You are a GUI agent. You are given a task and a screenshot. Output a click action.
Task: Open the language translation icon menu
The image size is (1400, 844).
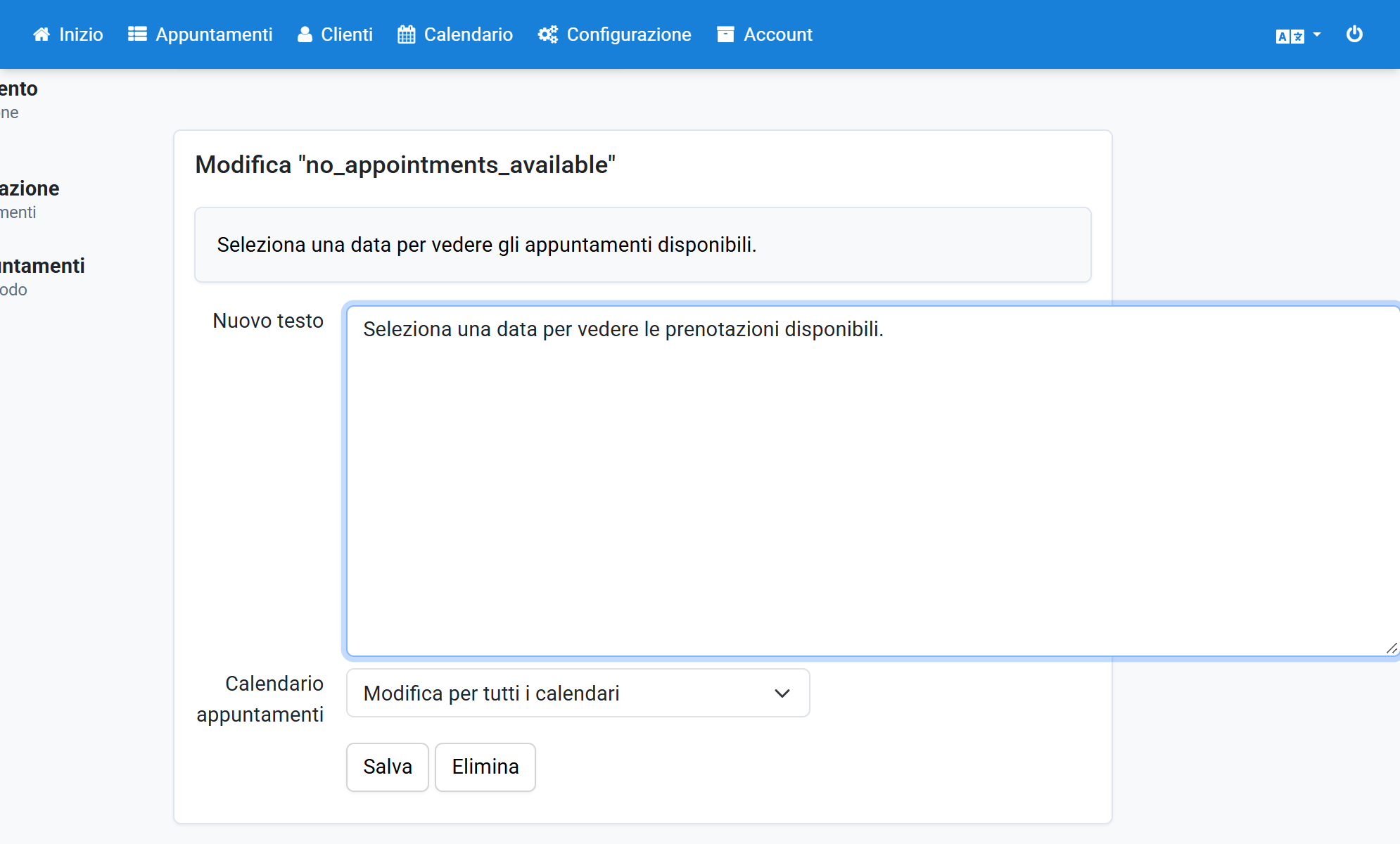1290,36
